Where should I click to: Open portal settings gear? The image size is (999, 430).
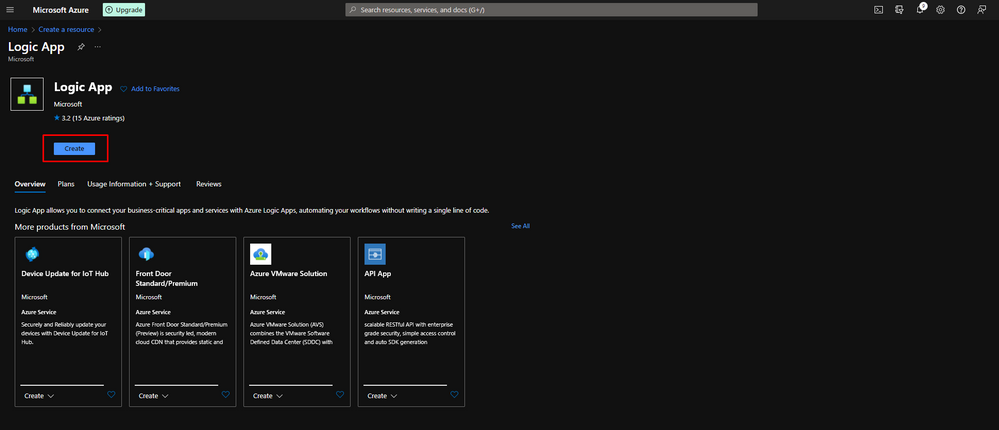pos(940,10)
